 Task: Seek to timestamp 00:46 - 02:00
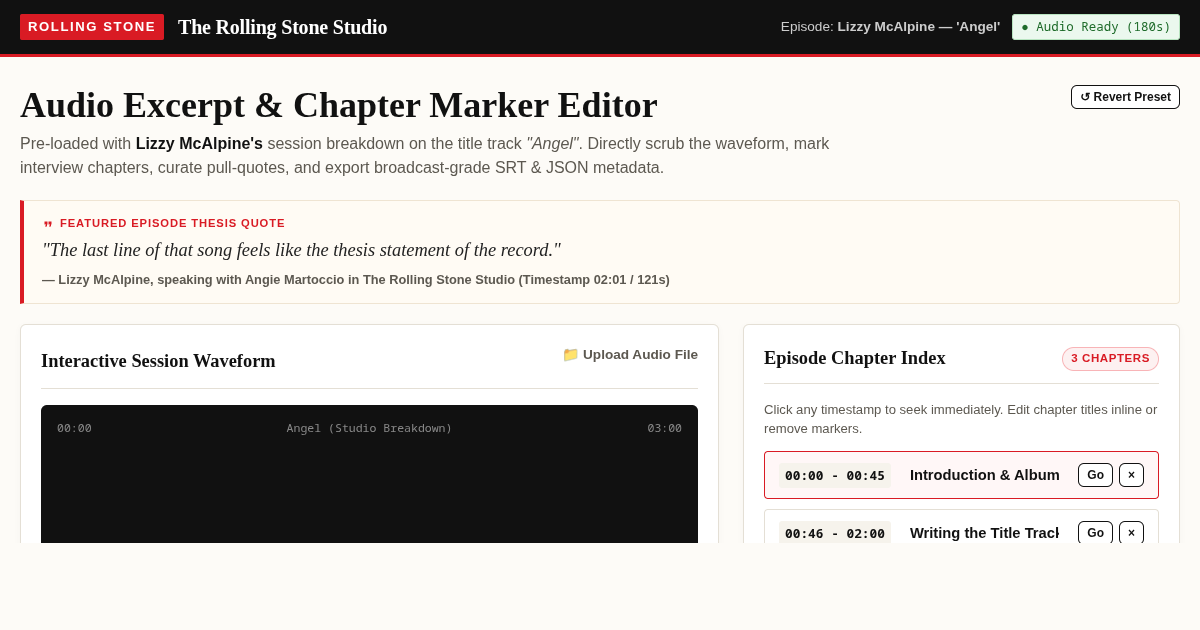pos(835,533)
